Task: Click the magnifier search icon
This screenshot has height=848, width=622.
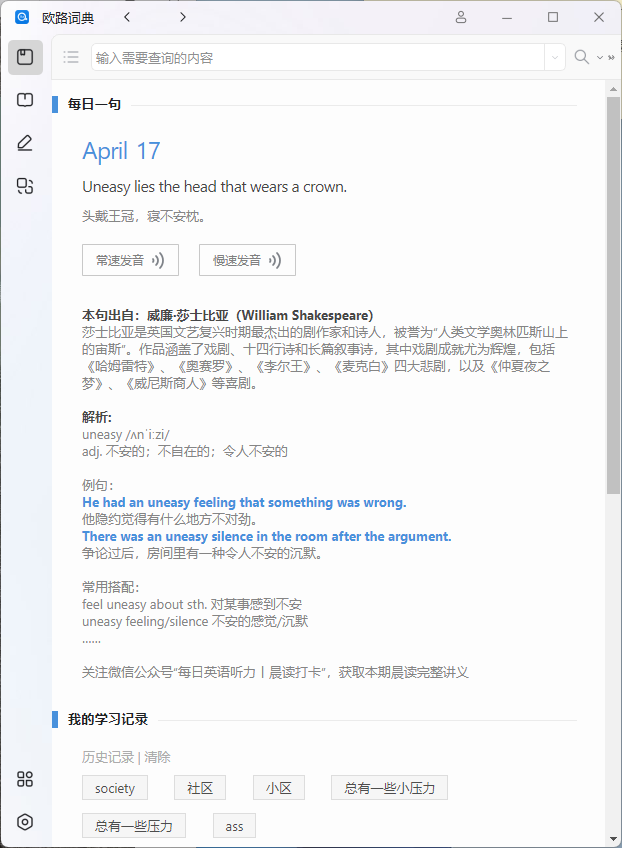Action: [581, 57]
